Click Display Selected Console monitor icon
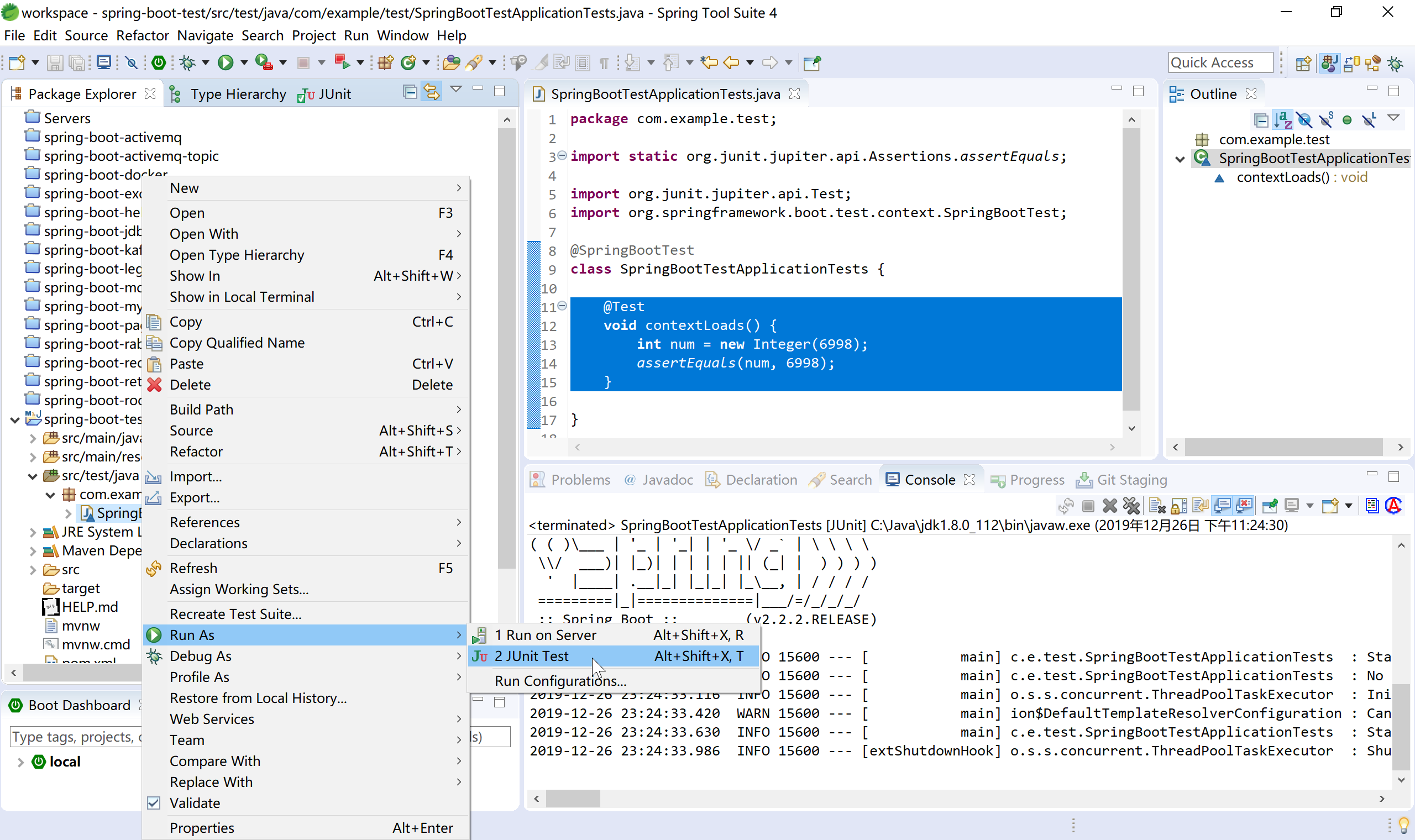Image resolution: width=1415 pixels, height=840 pixels. pos(1292,506)
